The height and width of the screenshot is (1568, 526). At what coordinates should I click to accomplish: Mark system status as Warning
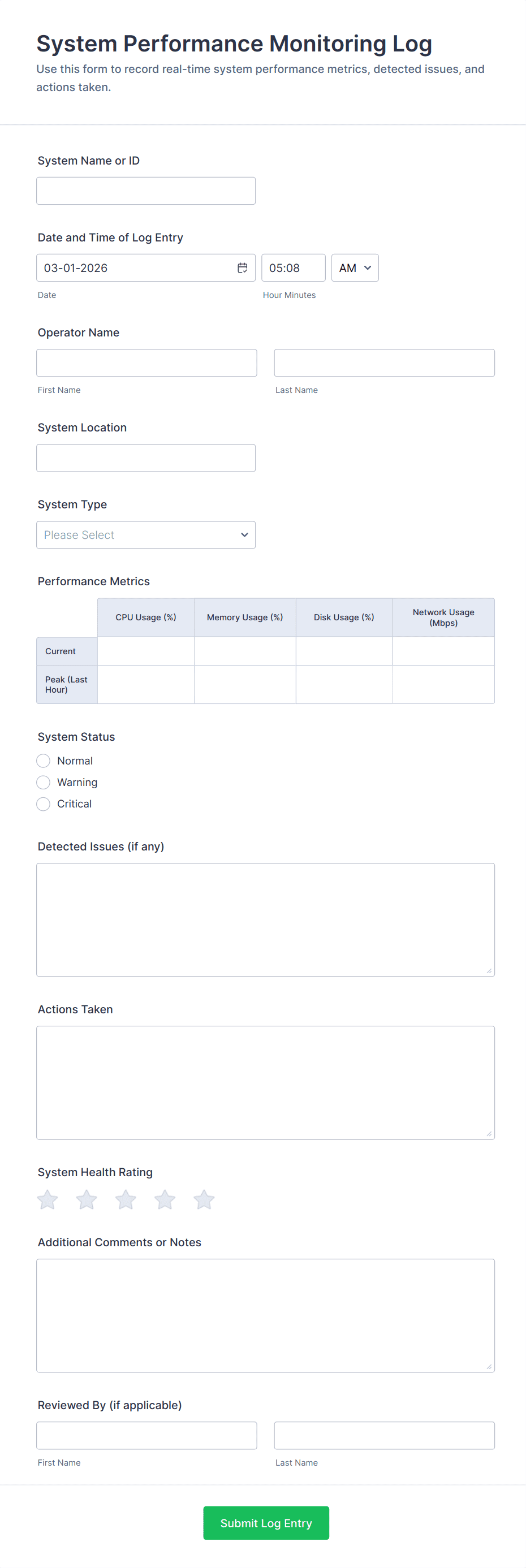coord(43,782)
